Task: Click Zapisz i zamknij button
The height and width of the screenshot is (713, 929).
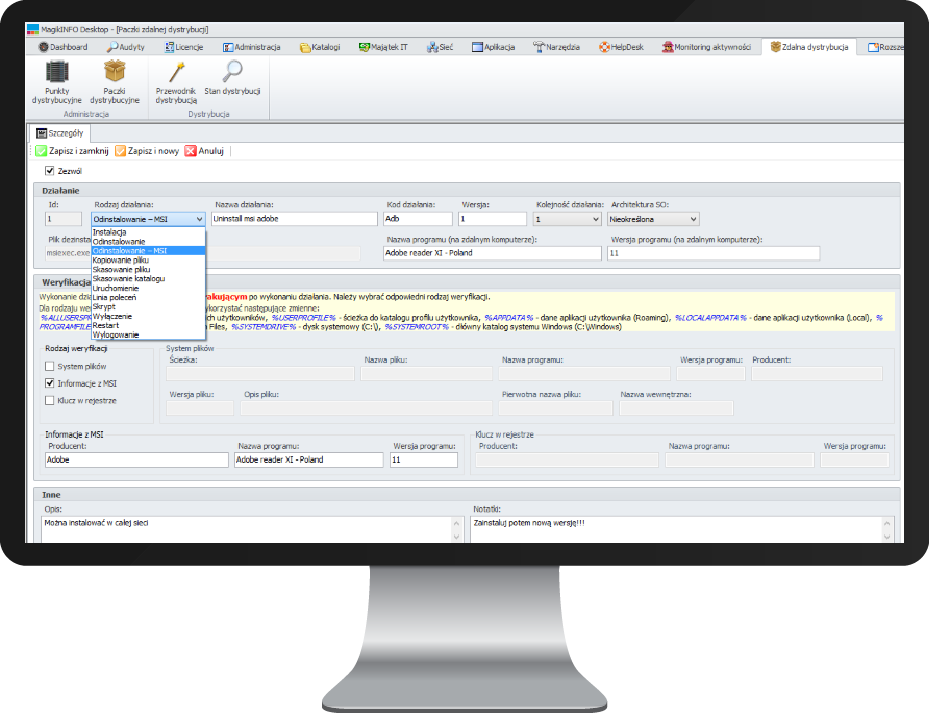Action: [72, 151]
